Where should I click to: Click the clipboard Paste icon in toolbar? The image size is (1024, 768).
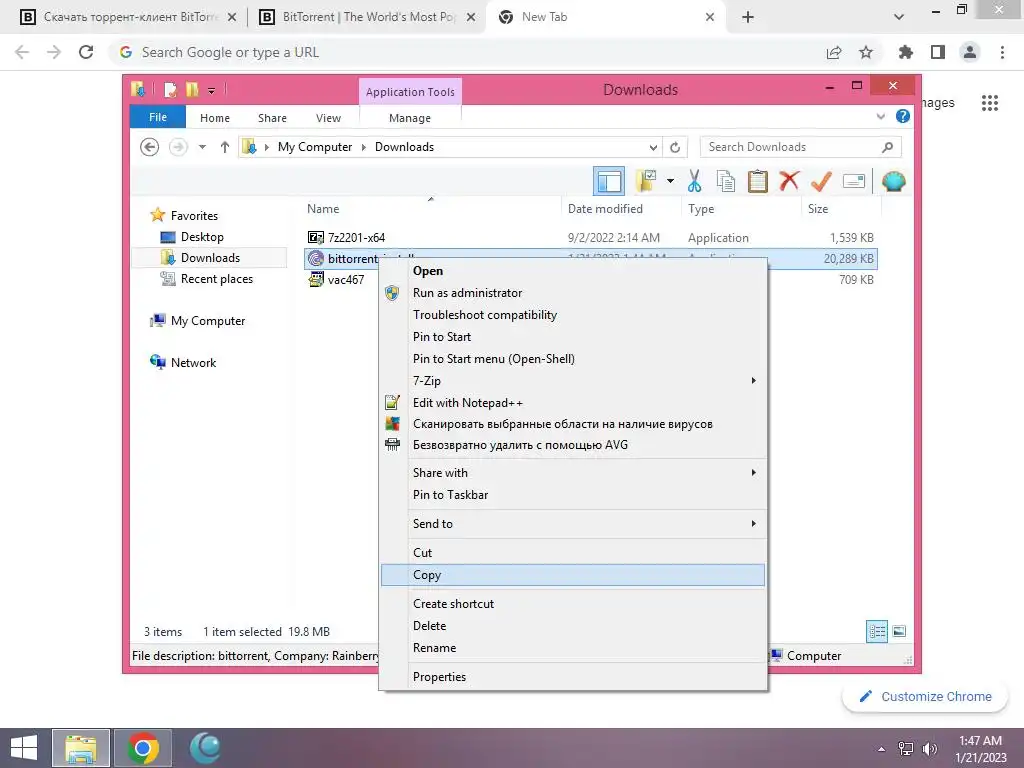(x=757, y=181)
